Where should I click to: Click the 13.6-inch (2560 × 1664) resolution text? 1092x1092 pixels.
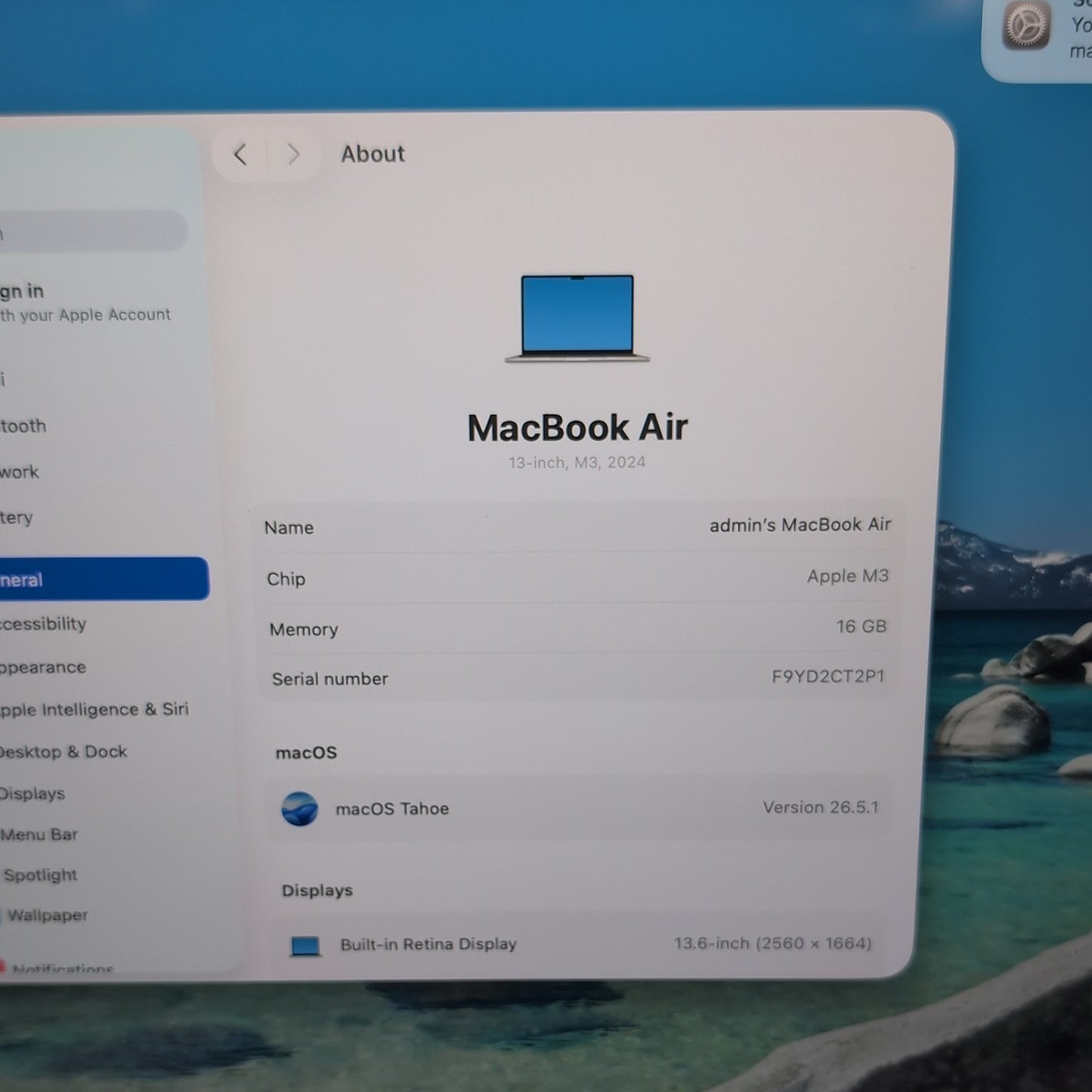point(772,943)
